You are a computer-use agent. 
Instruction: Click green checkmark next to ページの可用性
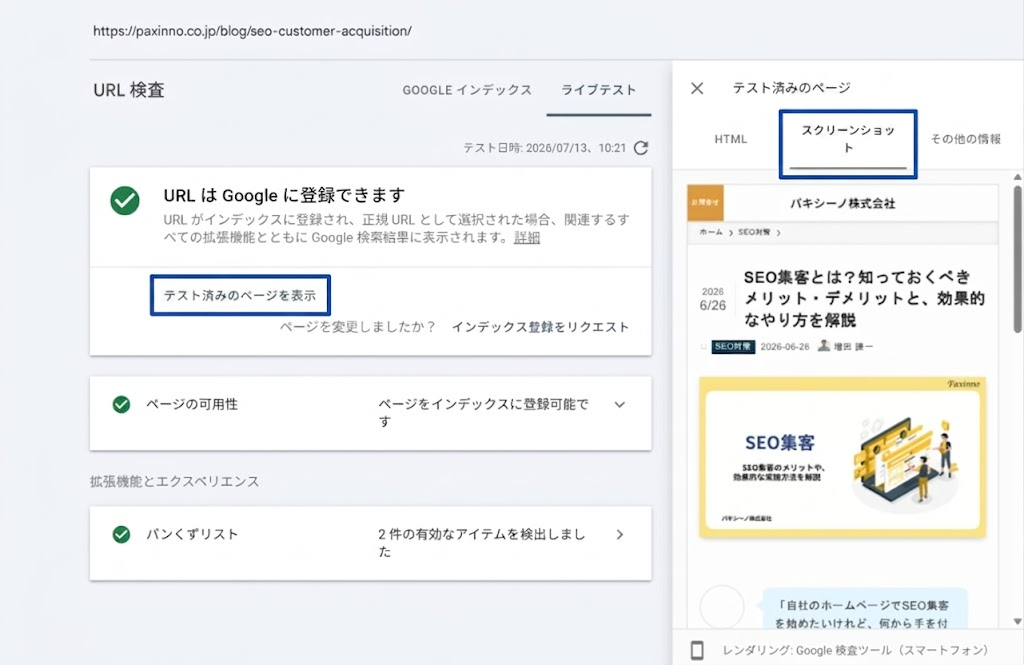(x=121, y=404)
